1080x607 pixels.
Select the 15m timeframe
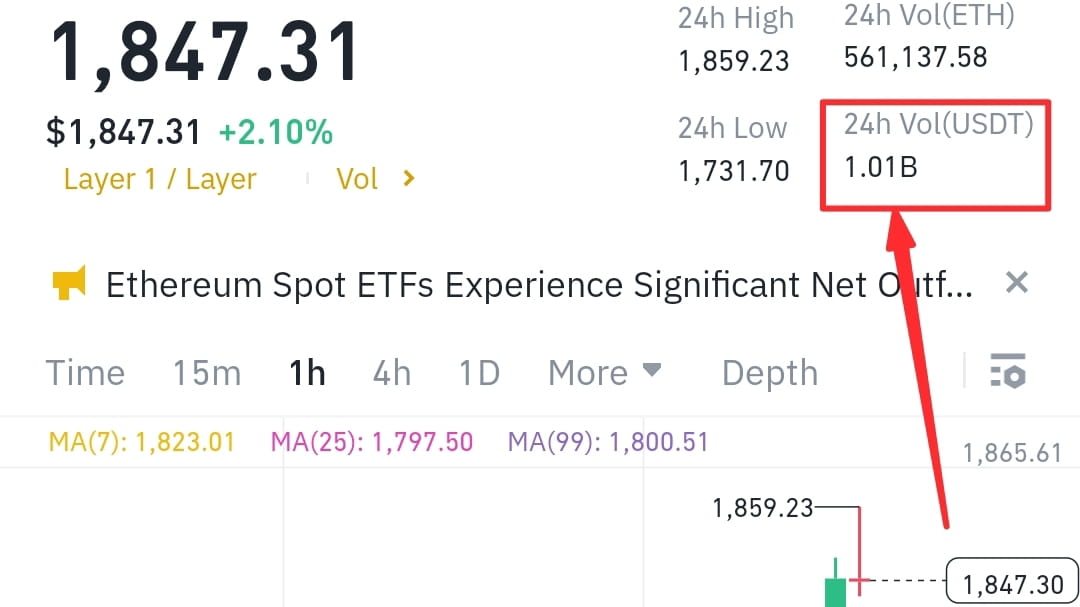click(207, 372)
